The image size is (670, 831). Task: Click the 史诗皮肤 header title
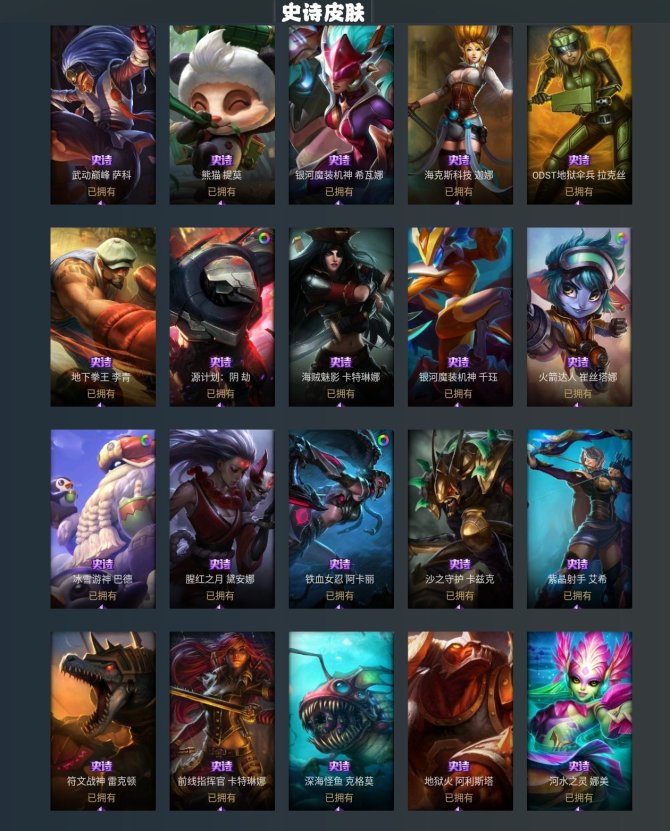pos(323,13)
